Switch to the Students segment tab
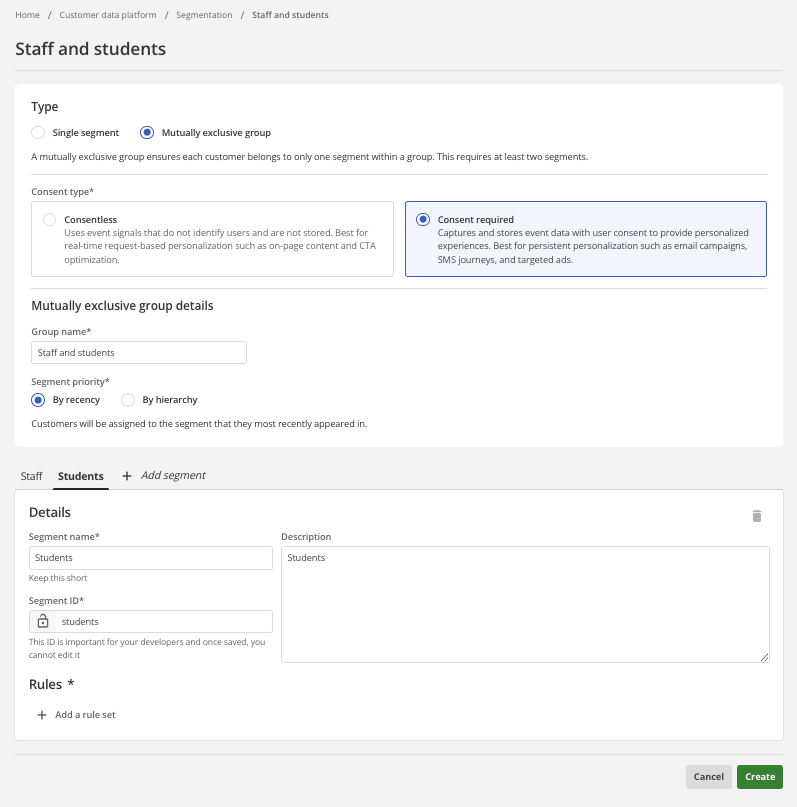This screenshot has height=807, width=797. (x=81, y=476)
